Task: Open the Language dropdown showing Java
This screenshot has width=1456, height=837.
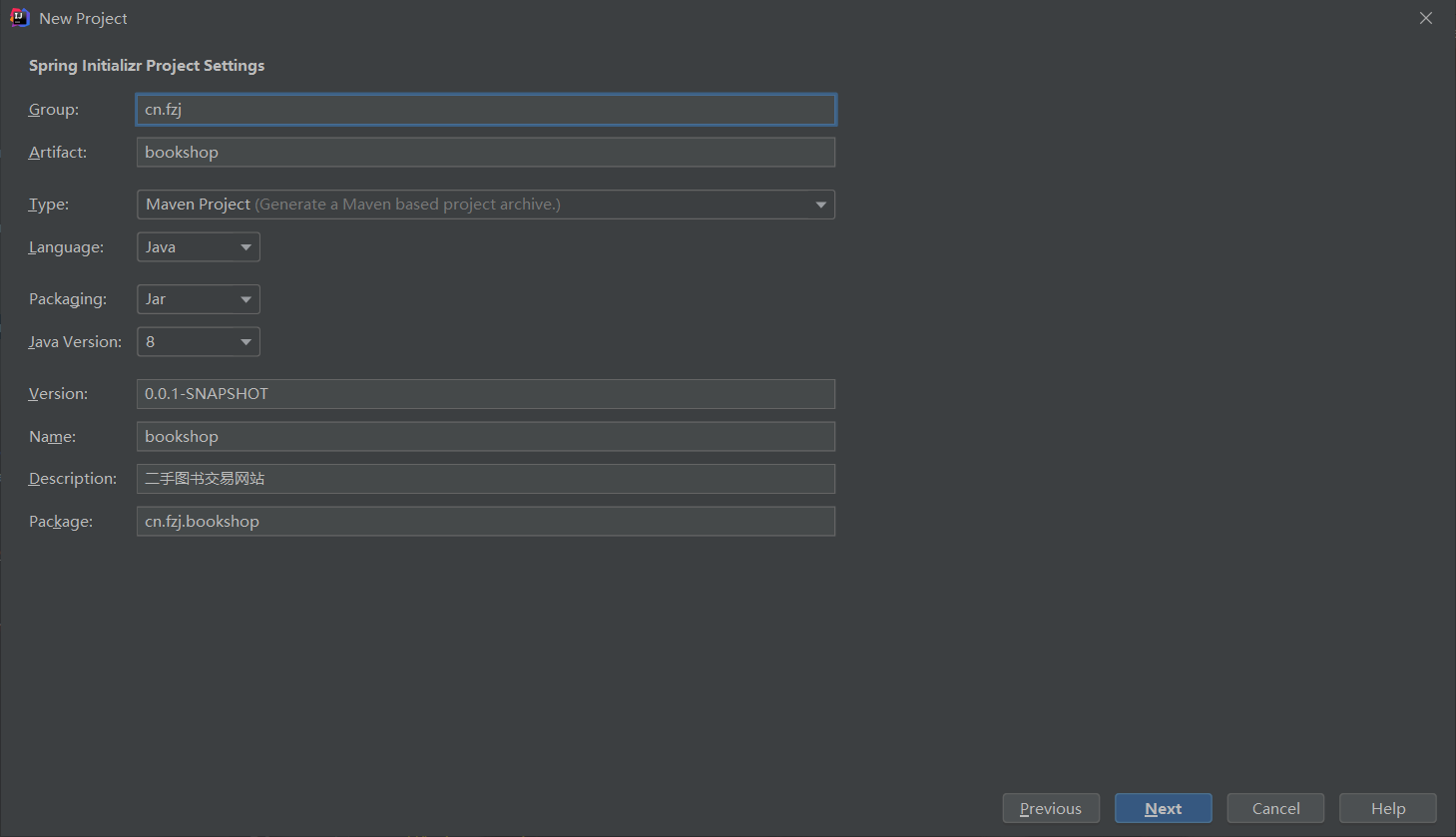Action: point(199,247)
